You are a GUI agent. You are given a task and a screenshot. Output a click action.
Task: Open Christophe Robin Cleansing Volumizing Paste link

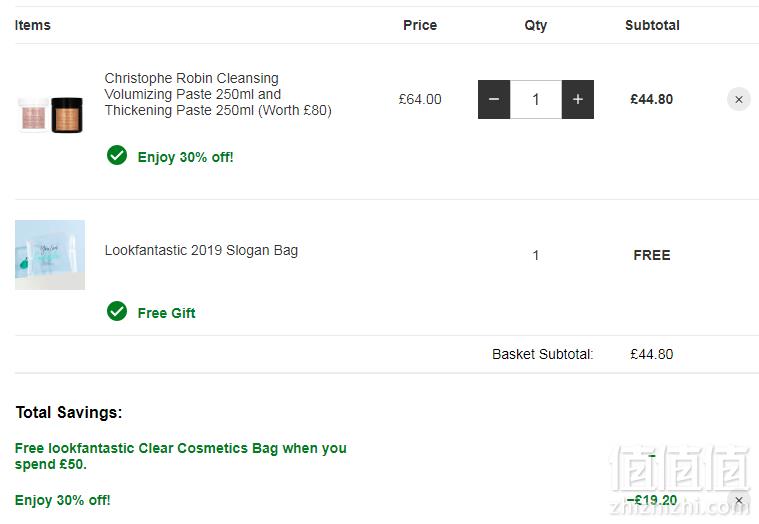(218, 94)
